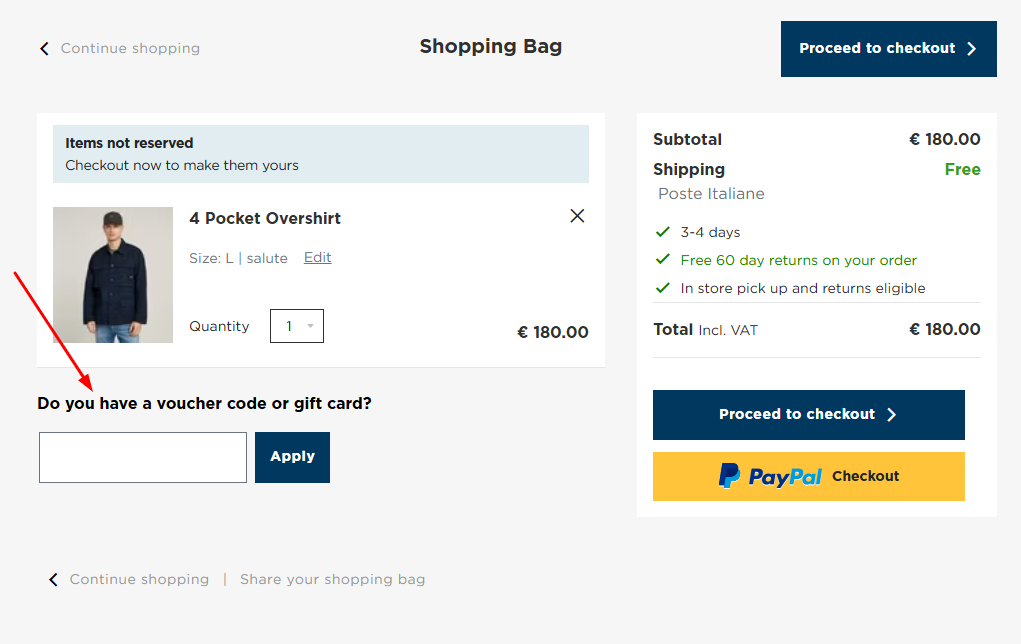Click the green checkmark beside 3-4 days
The width and height of the screenshot is (1021, 644).
(x=662, y=231)
